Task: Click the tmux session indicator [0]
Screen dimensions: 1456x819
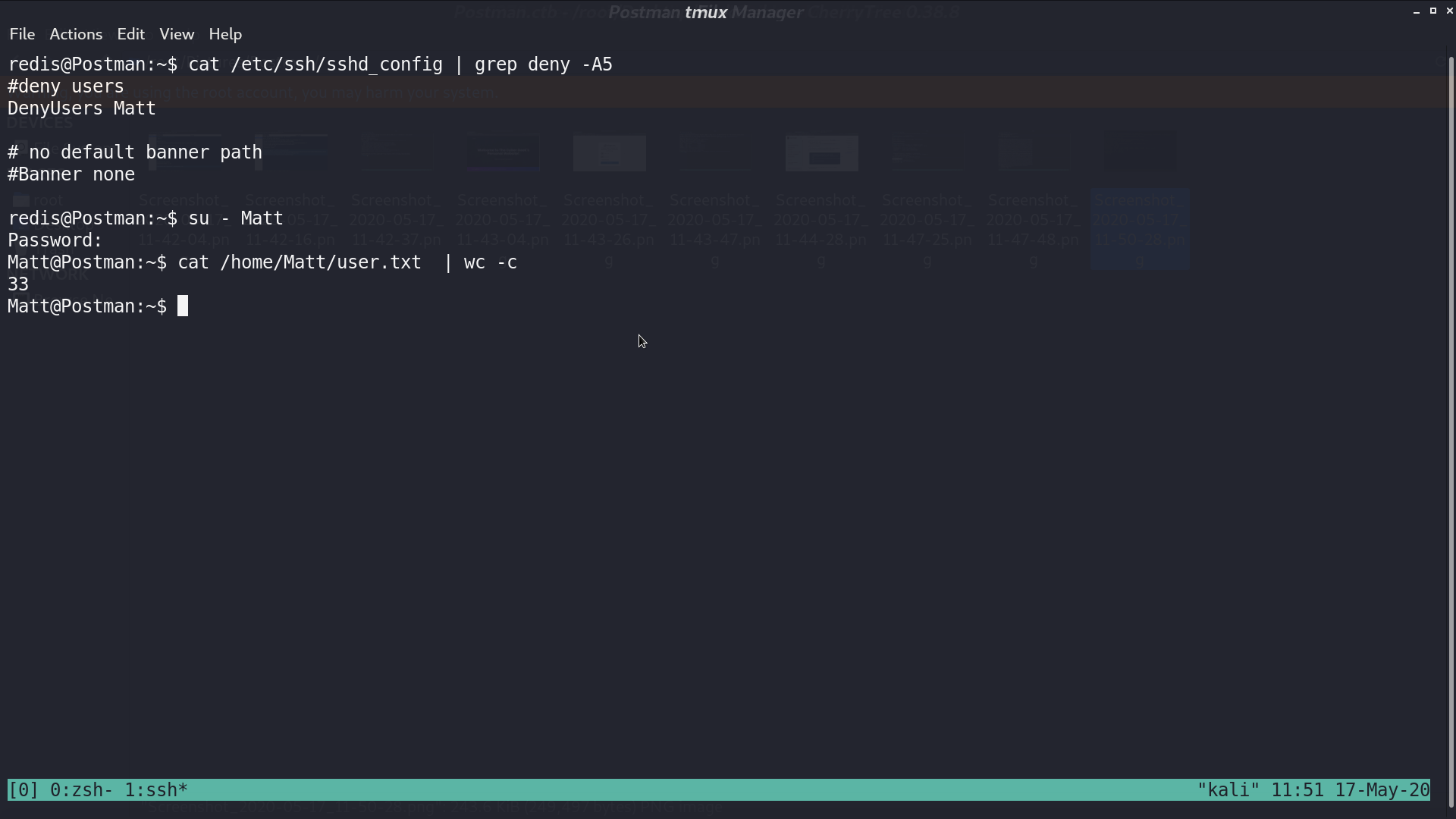Action: tap(23, 790)
